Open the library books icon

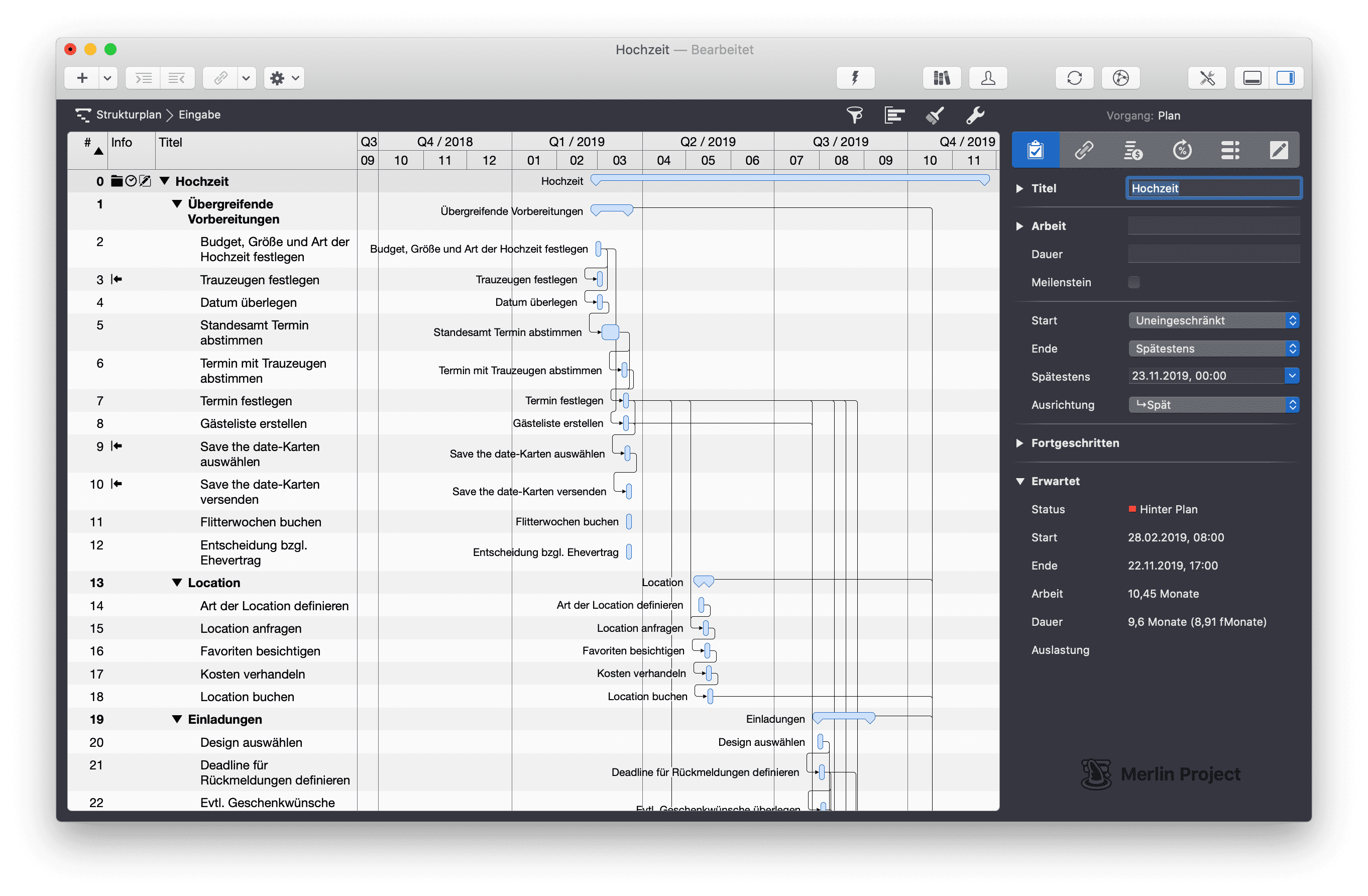click(x=941, y=78)
